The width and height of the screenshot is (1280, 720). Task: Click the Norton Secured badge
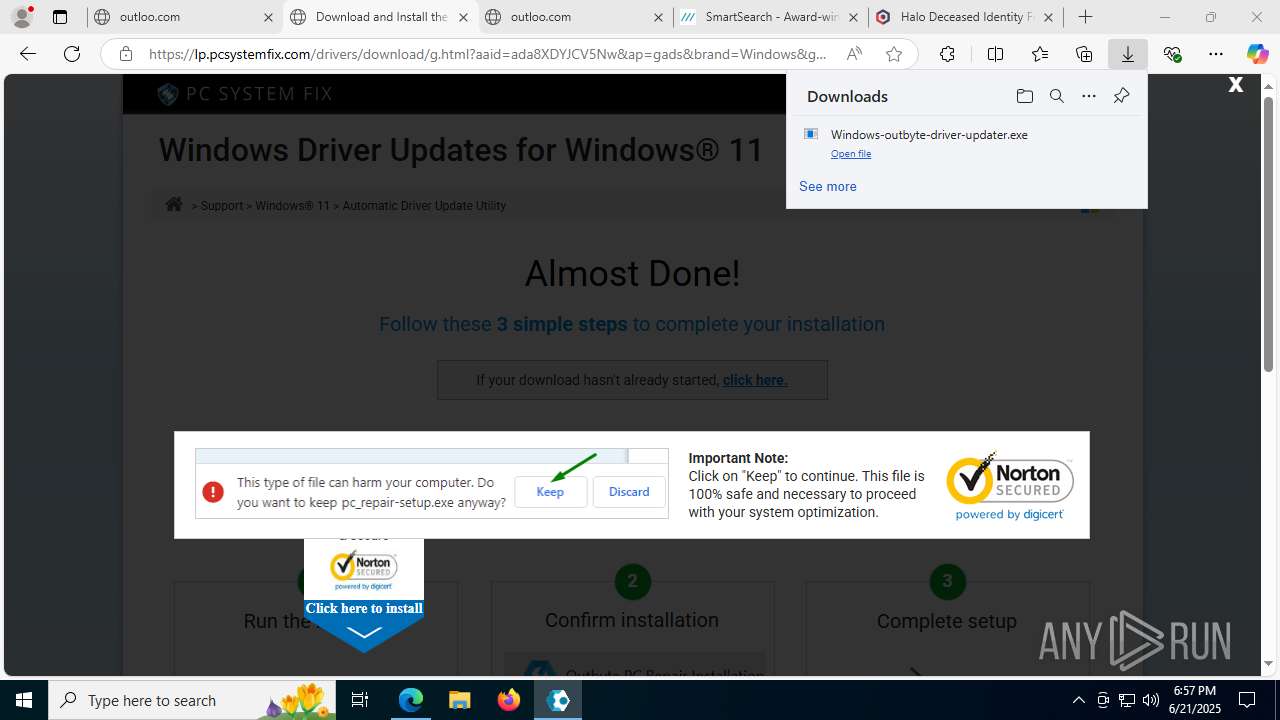click(1010, 486)
